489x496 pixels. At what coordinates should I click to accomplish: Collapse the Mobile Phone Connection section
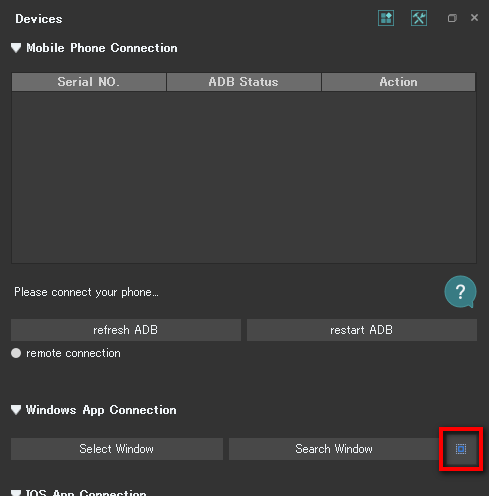pyautogui.click(x=16, y=48)
